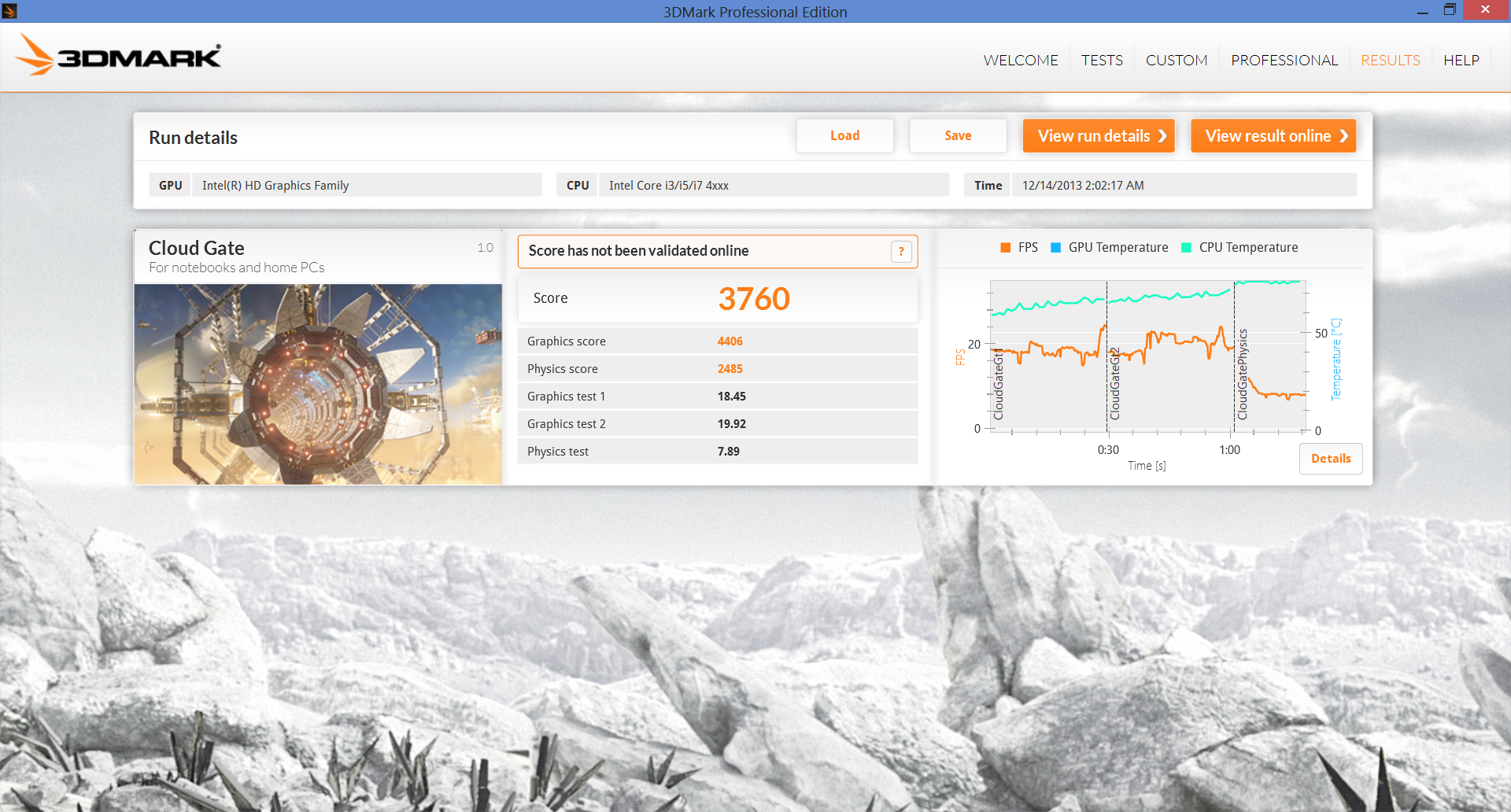Click the 0:30 time axis label
This screenshot has width=1511, height=812.
pyautogui.click(x=1108, y=450)
